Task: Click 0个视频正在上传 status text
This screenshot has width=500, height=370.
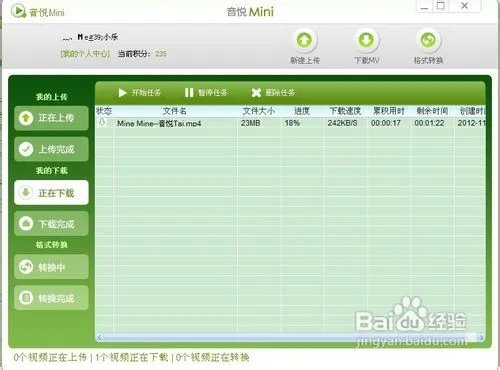Action: pyautogui.click(x=50, y=358)
